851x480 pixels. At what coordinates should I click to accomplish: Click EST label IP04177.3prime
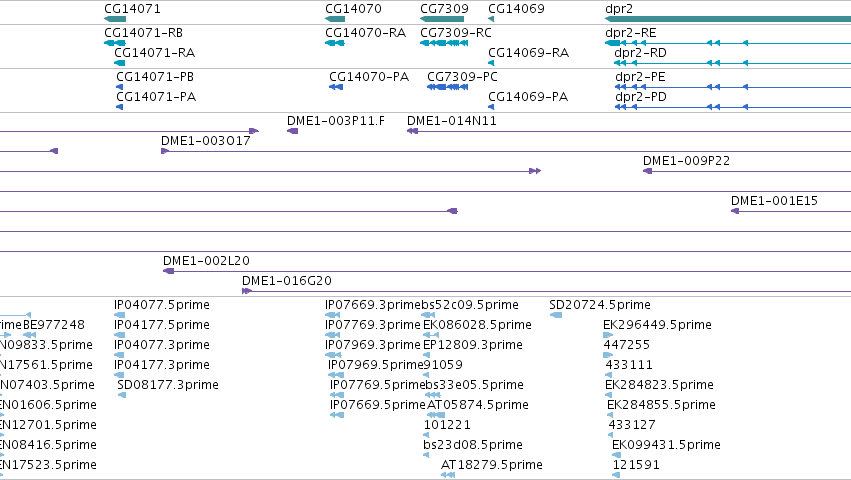pyautogui.click(x=162, y=365)
